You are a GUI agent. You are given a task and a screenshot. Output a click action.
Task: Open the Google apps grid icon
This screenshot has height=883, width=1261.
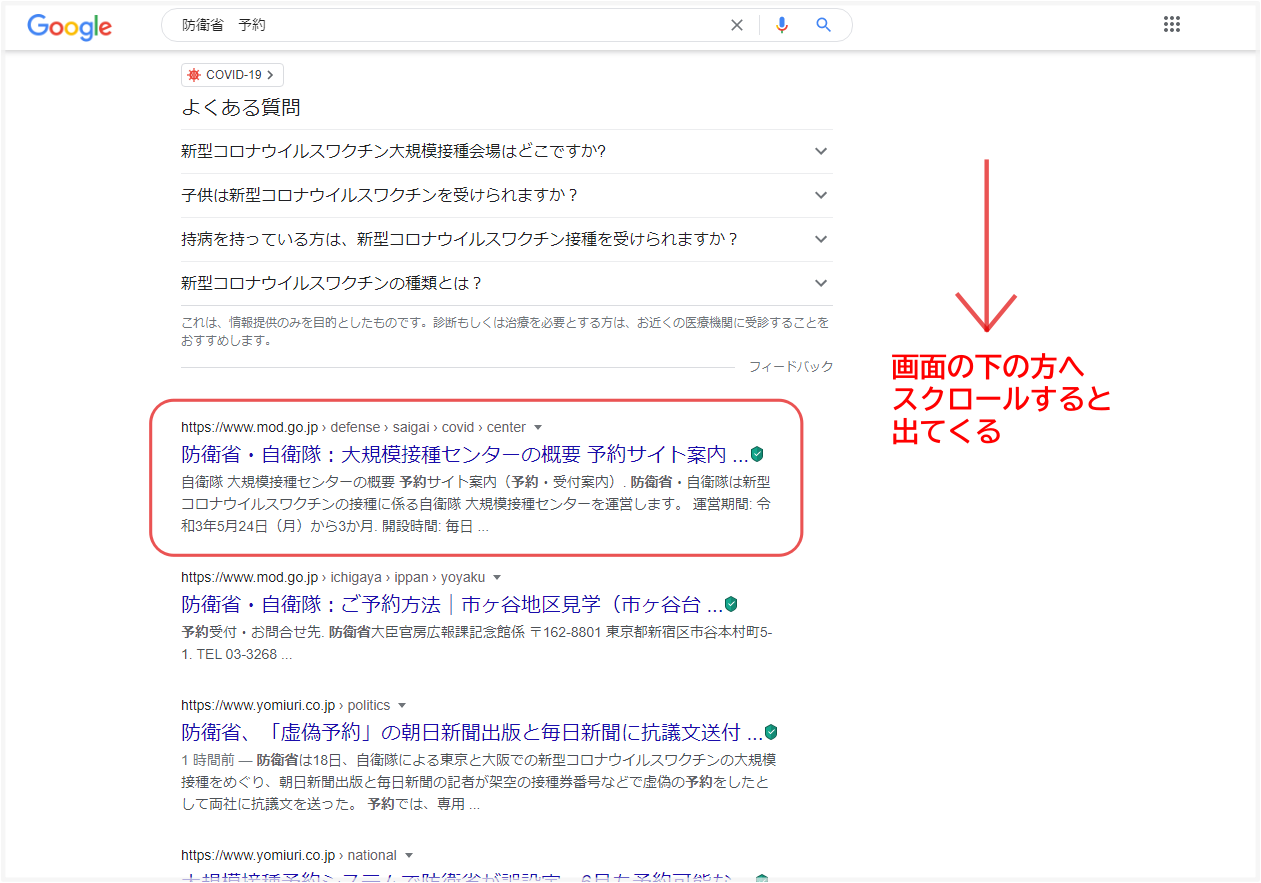click(1172, 25)
